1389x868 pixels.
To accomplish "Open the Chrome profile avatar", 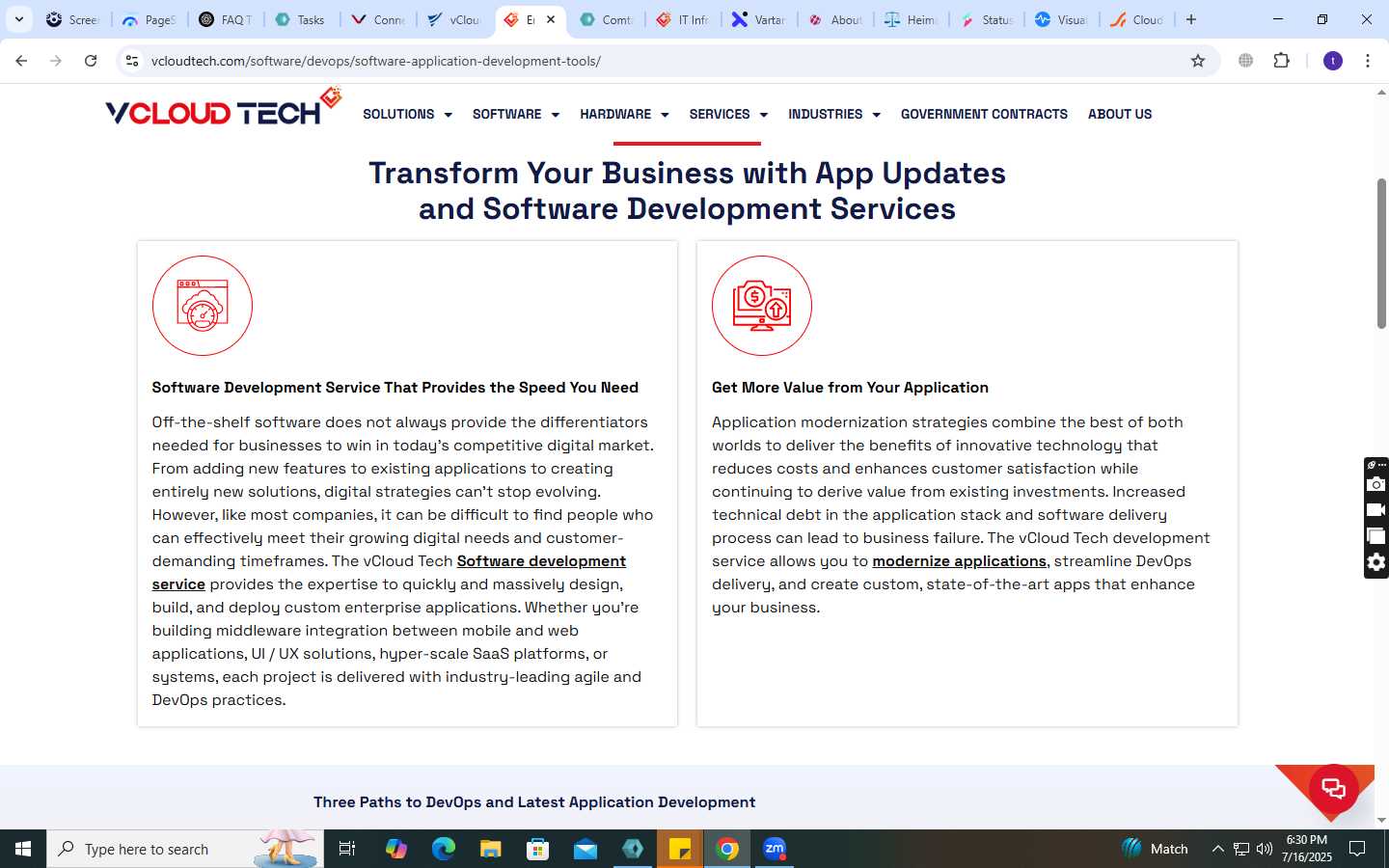I will (x=1333, y=61).
